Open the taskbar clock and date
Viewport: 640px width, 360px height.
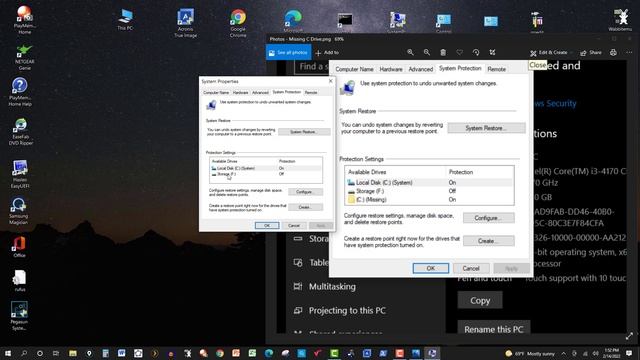pyautogui.click(x=611, y=353)
